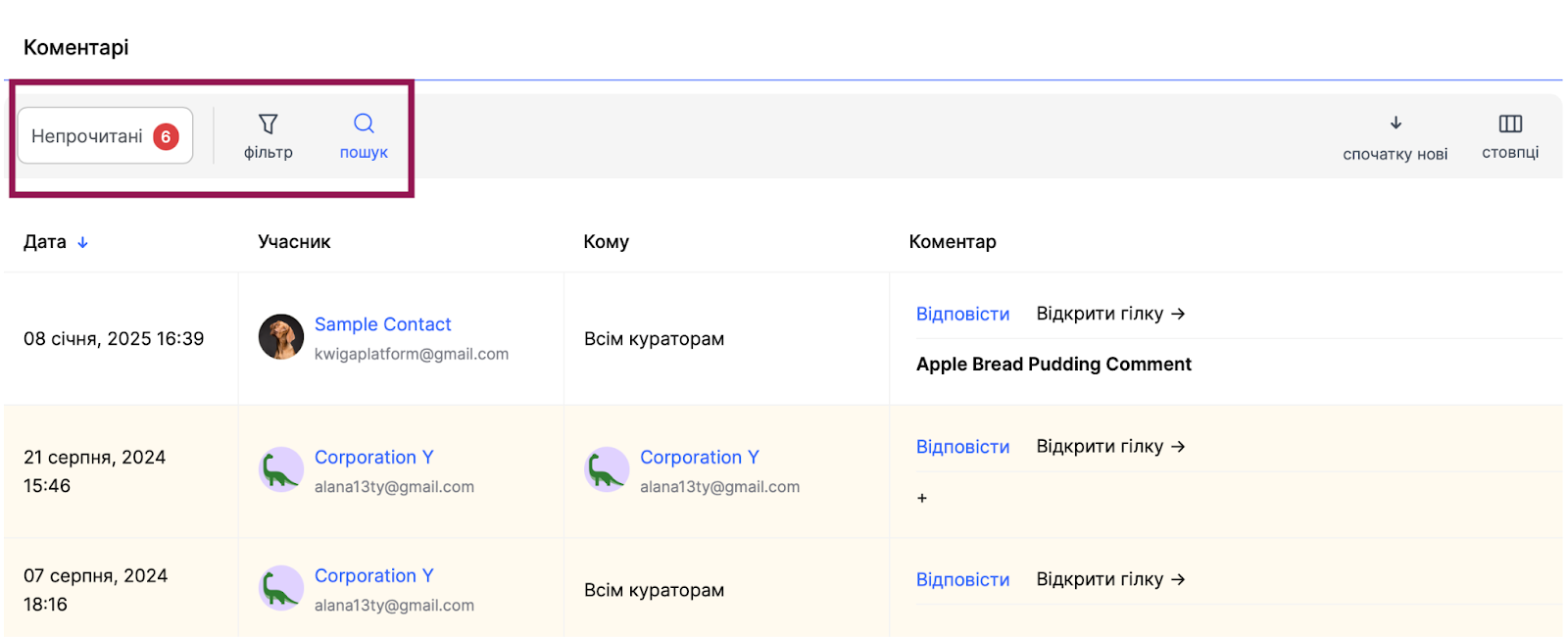Click dinosaur avatar in Кому column
Viewport: 1568px width, 637px height.
tap(607, 470)
